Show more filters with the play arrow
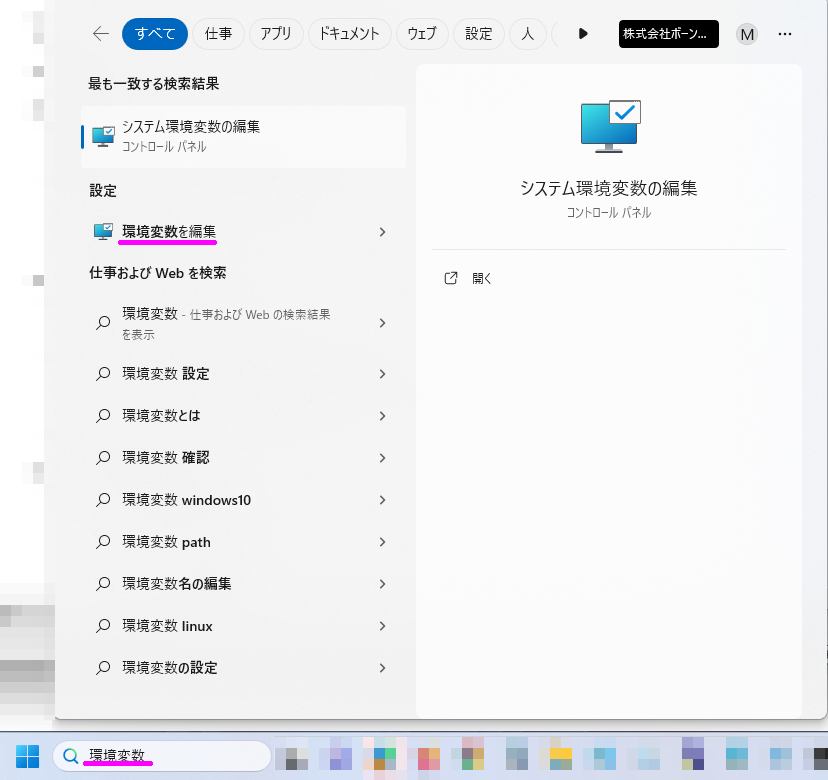Screen dimensions: 828x780 click(583, 34)
